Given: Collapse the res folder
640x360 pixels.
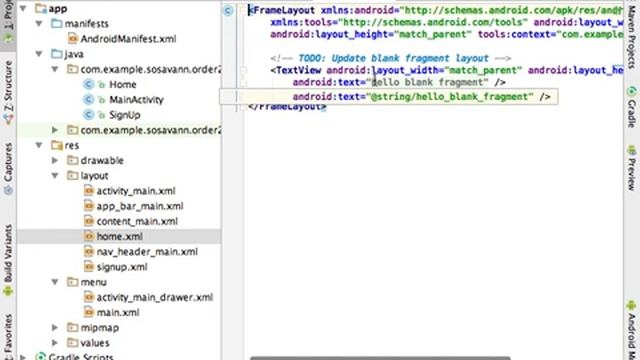Looking at the screenshot, I should click(x=39, y=145).
